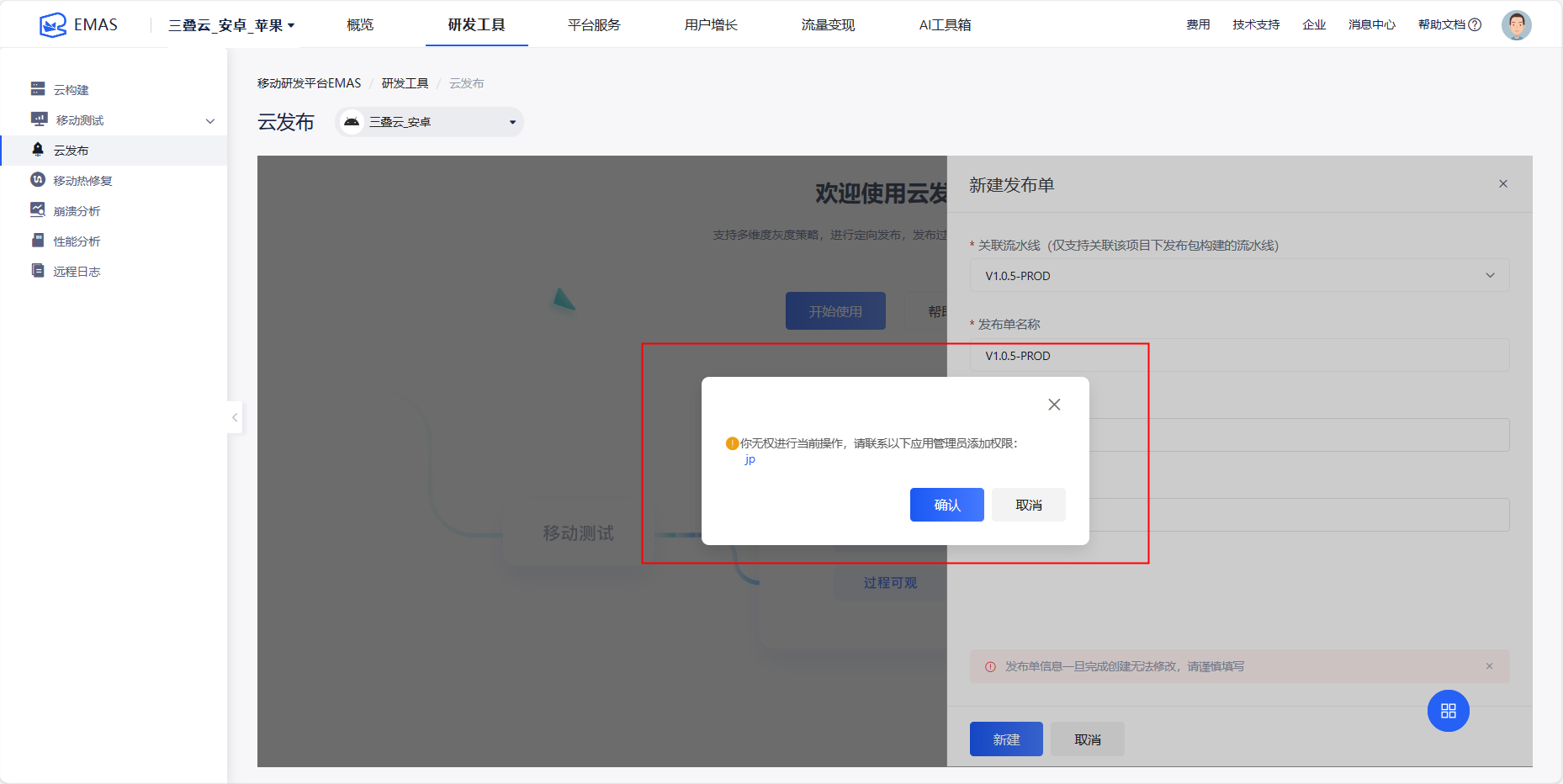Close the 新建发布单 panel
The height and width of the screenshot is (784, 1563).
(1503, 184)
